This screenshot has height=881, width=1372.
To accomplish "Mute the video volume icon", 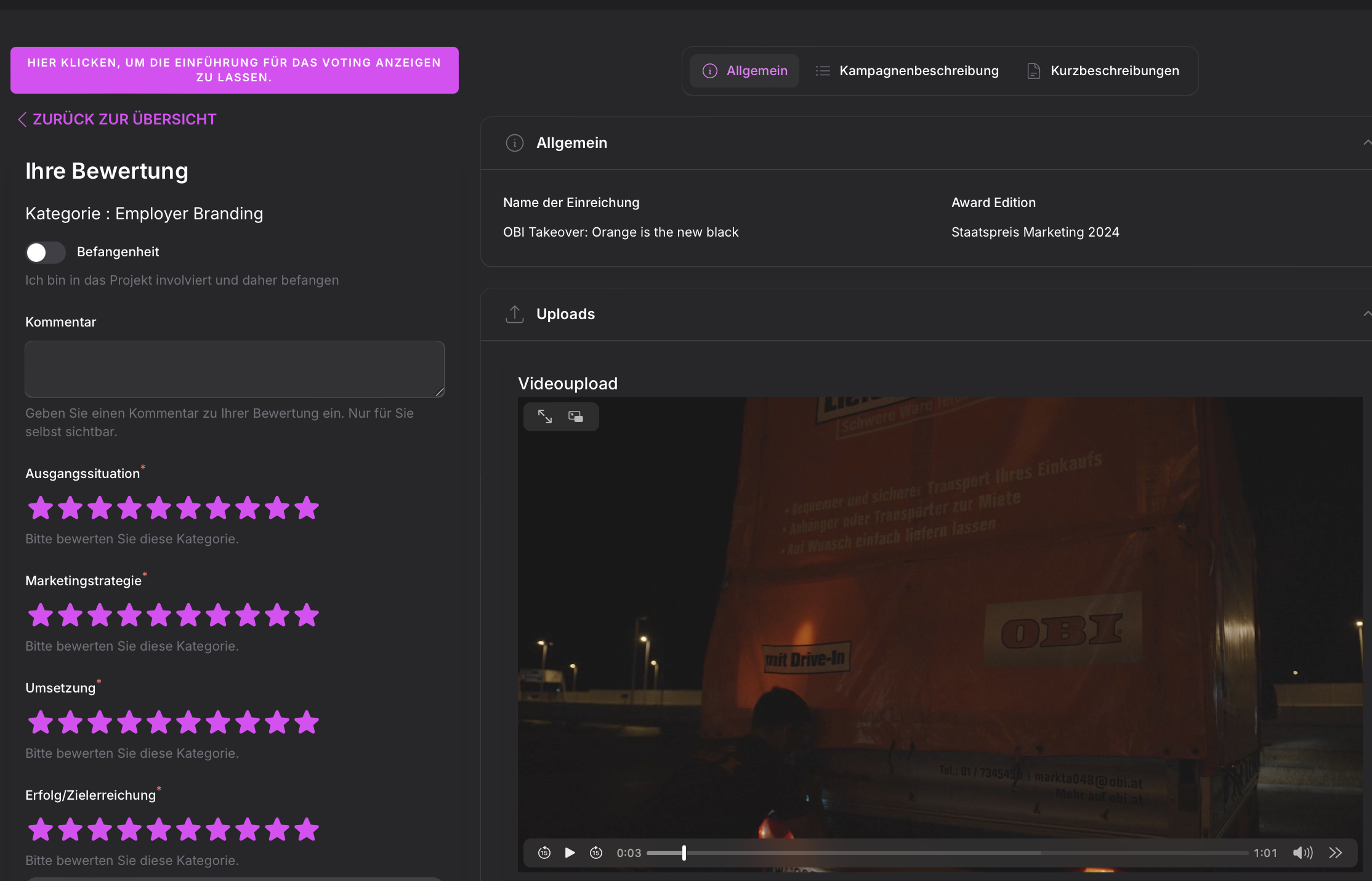I will point(1302,853).
